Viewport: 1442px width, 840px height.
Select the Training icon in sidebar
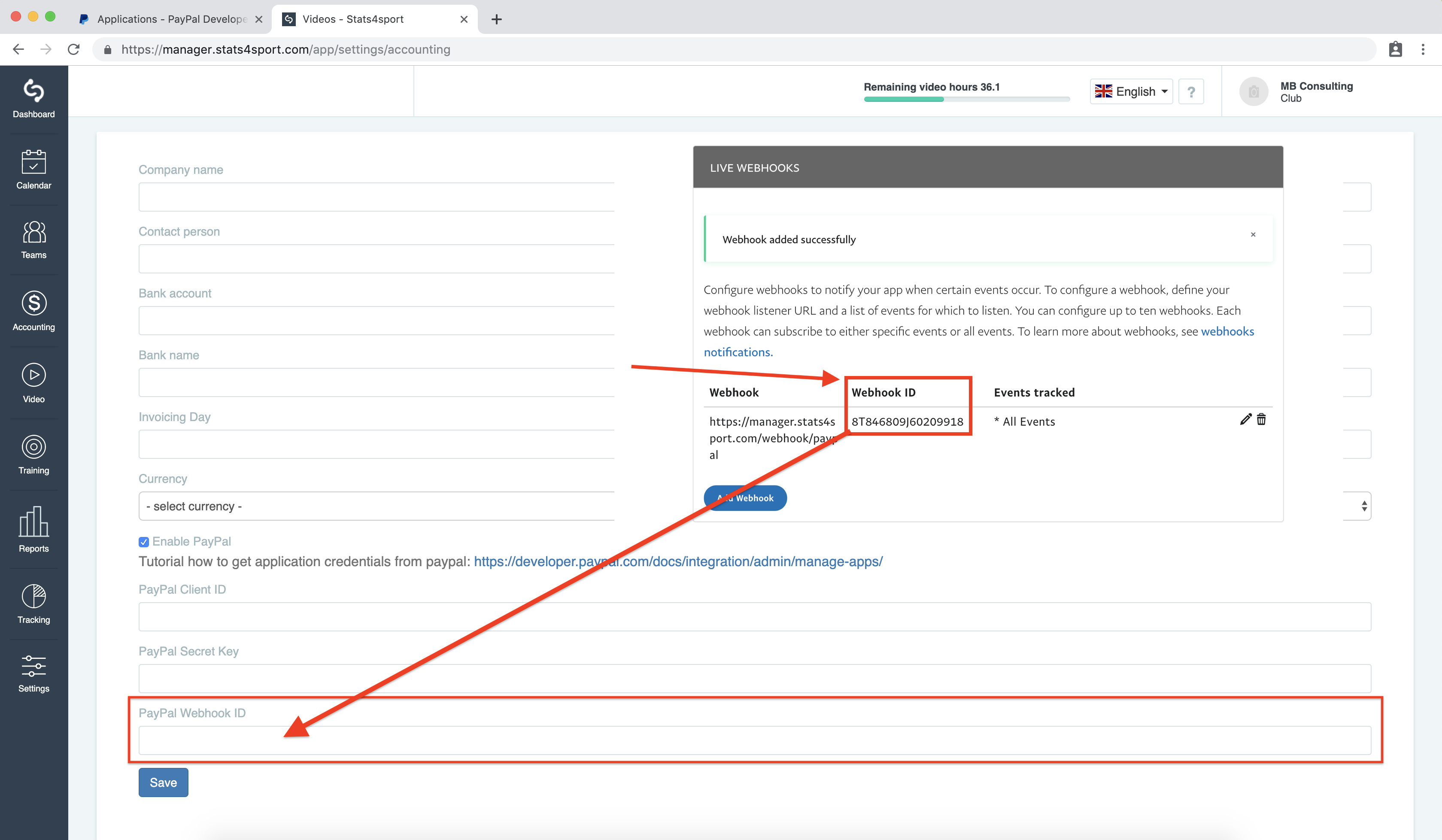click(x=34, y=446)
